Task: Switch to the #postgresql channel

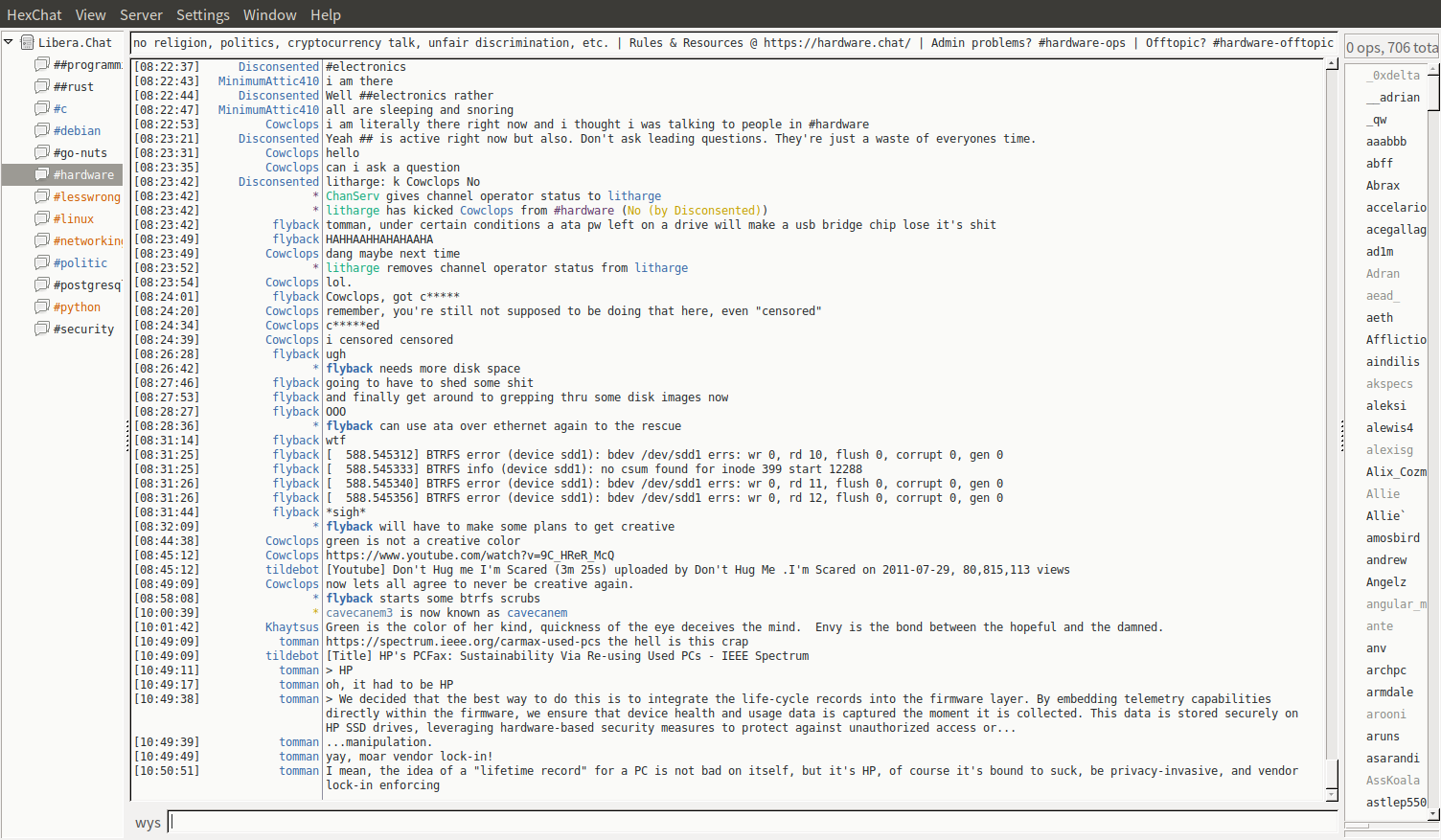Action: 86,284
